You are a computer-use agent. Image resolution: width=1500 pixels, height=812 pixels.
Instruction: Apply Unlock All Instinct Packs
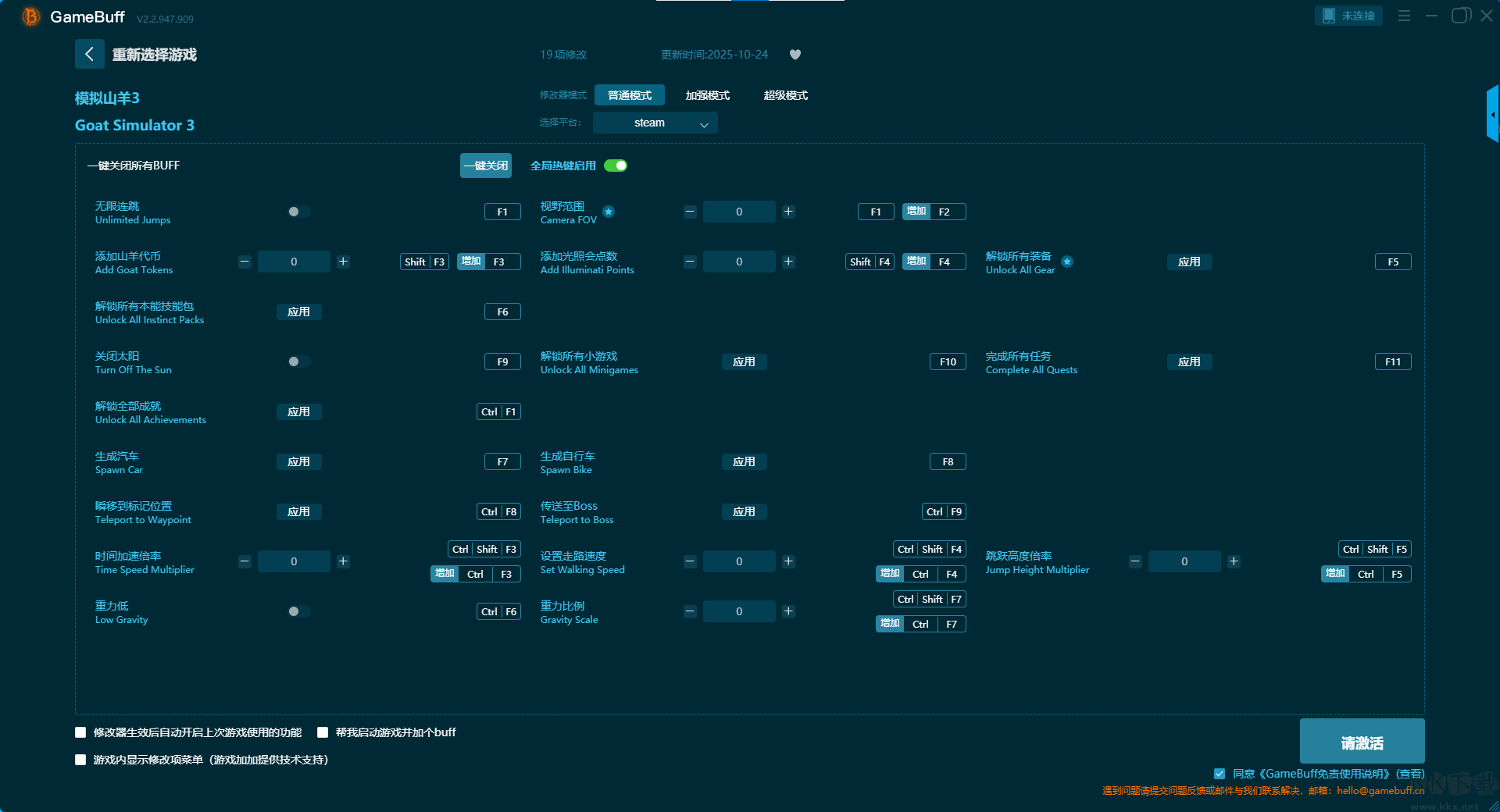click(298, 312)
